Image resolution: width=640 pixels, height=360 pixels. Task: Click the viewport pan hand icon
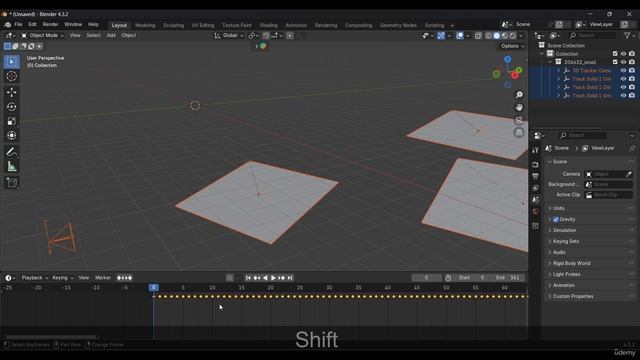519,107
